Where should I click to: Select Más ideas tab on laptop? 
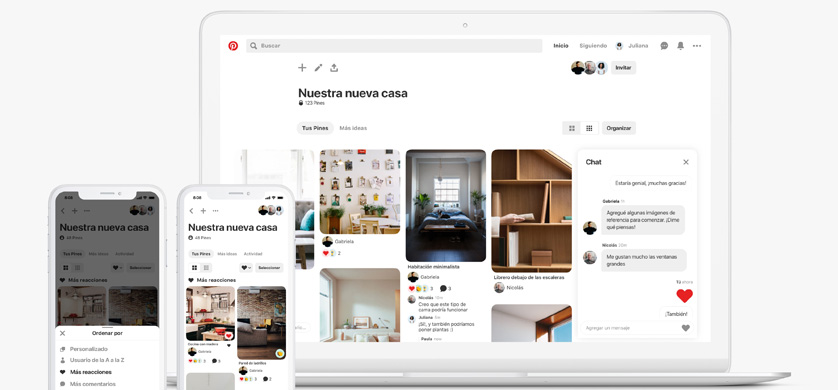coord(353,128)
